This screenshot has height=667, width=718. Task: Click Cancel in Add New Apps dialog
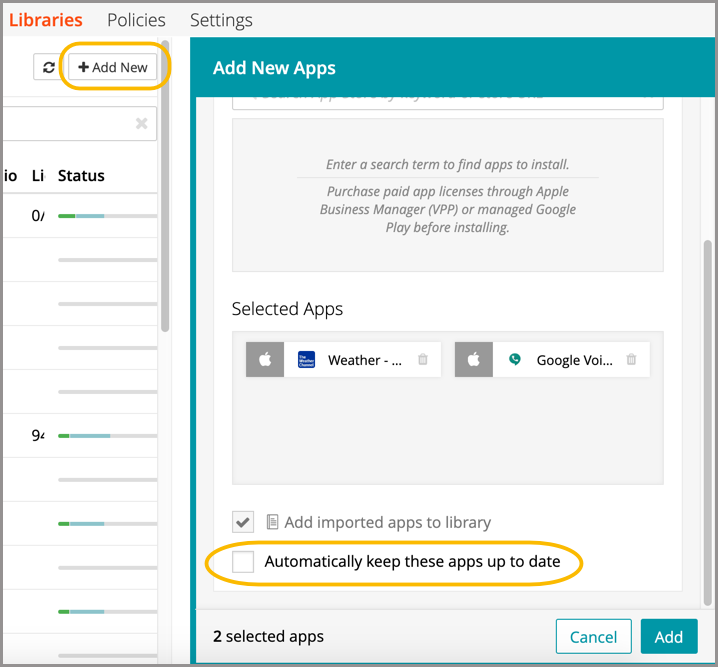593,637
